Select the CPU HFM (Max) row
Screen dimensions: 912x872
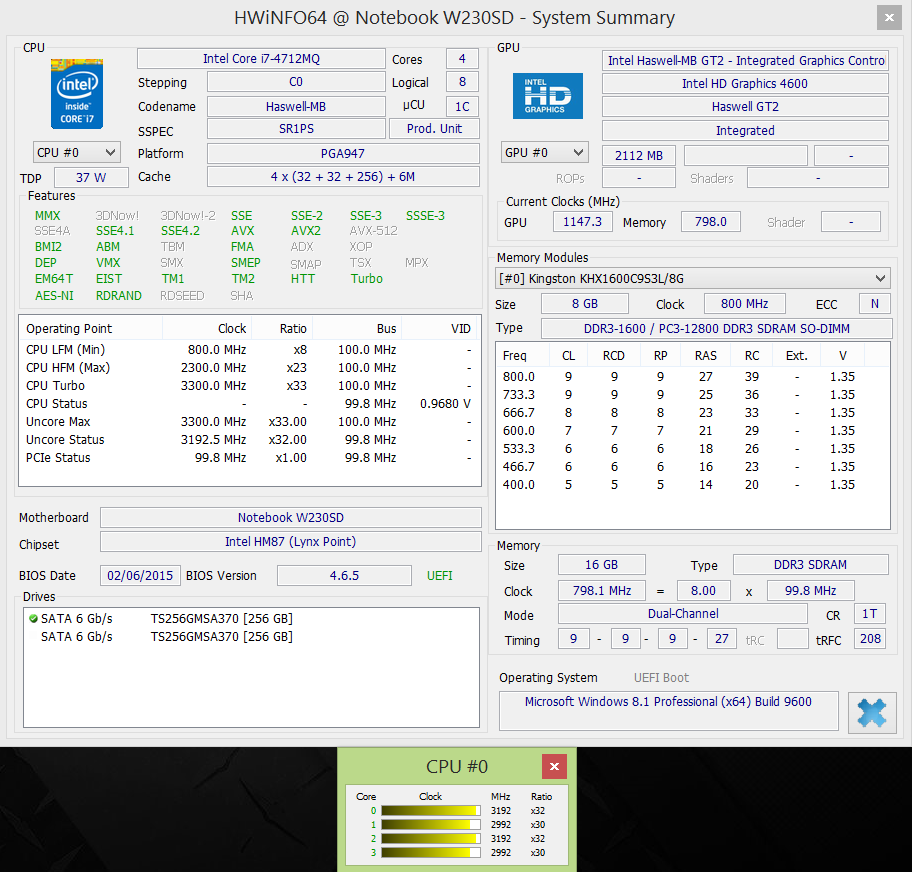tap(250, 368)
